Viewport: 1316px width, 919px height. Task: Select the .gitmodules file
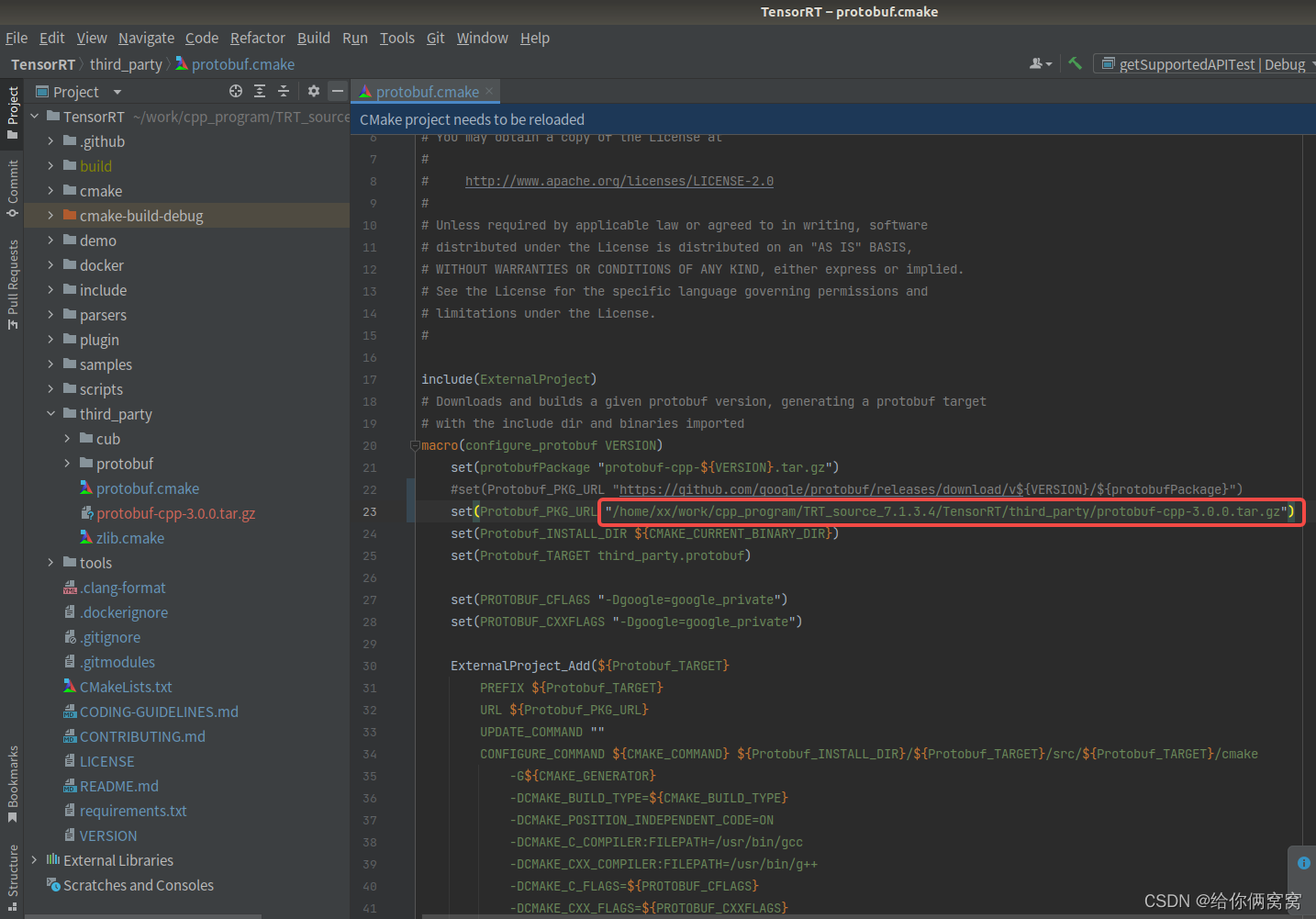pos(117,662)
